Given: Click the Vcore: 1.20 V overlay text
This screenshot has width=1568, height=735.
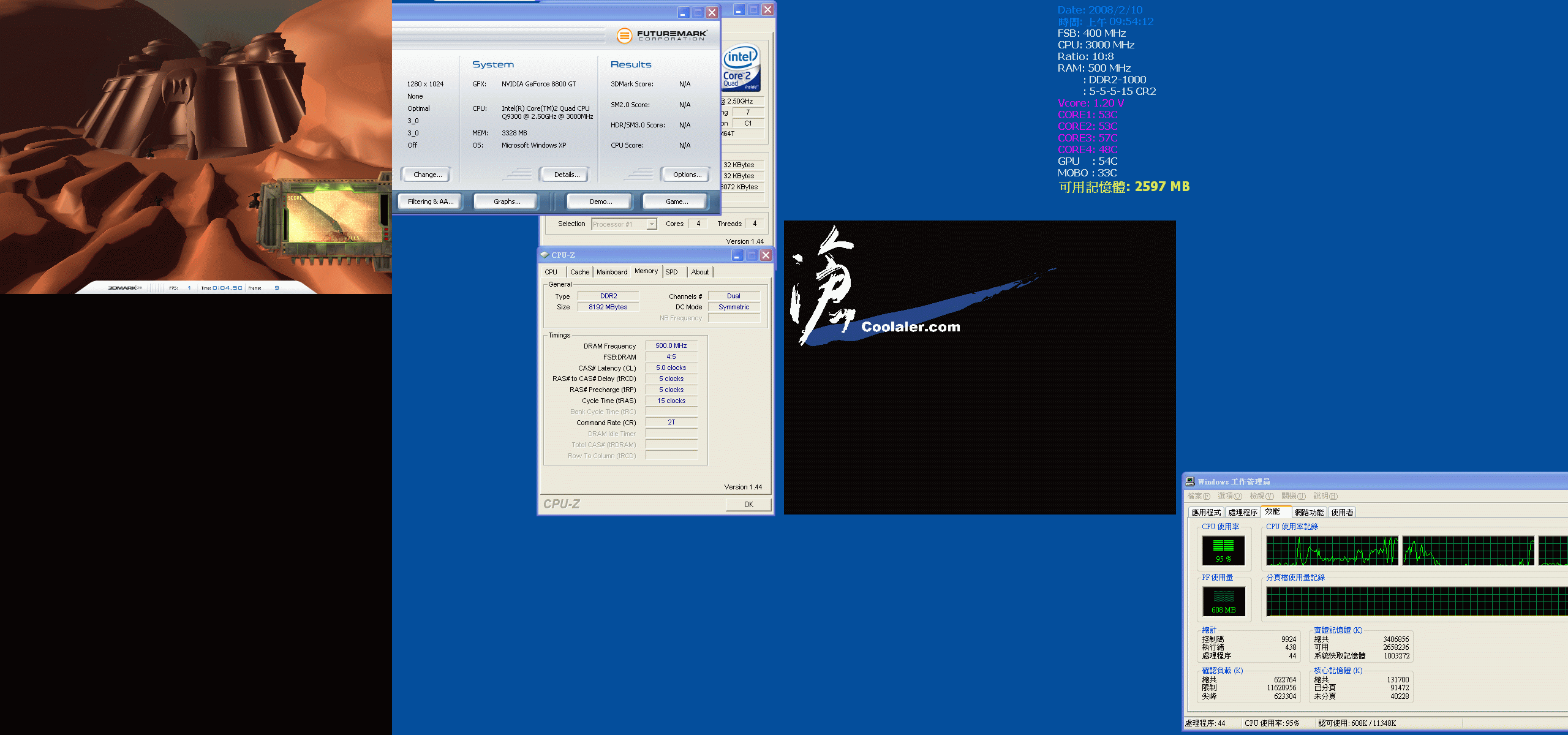Looking at the screenshot, I should (x=1091, y=103).
